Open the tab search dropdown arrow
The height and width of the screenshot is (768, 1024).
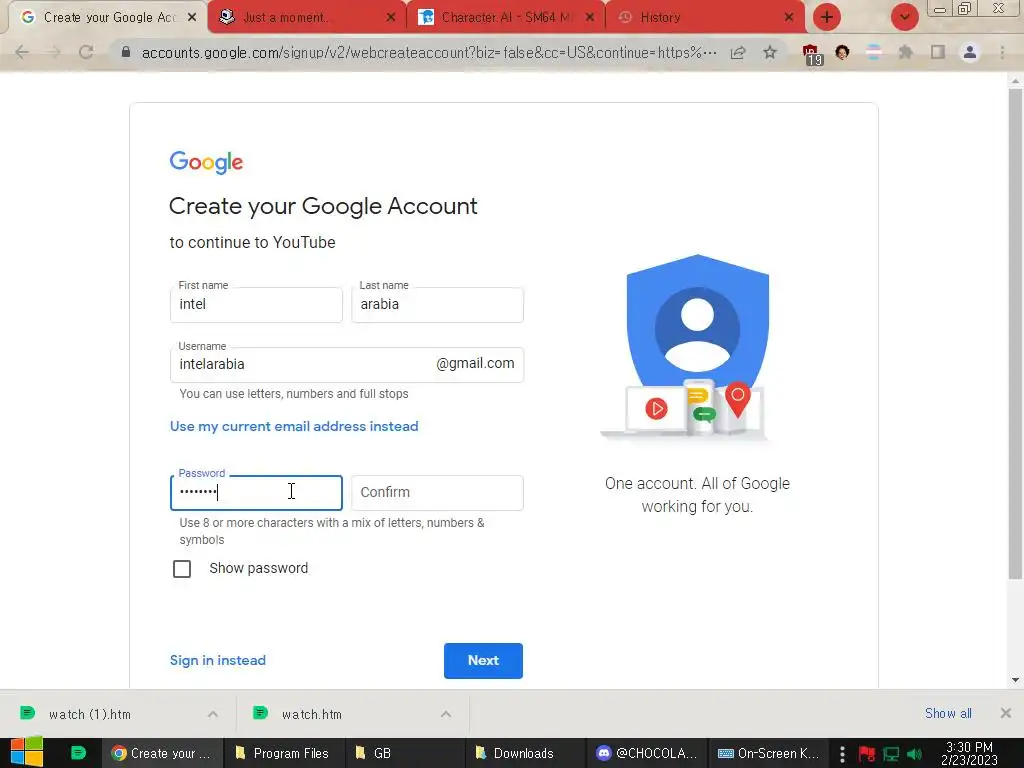pos(904,17)
